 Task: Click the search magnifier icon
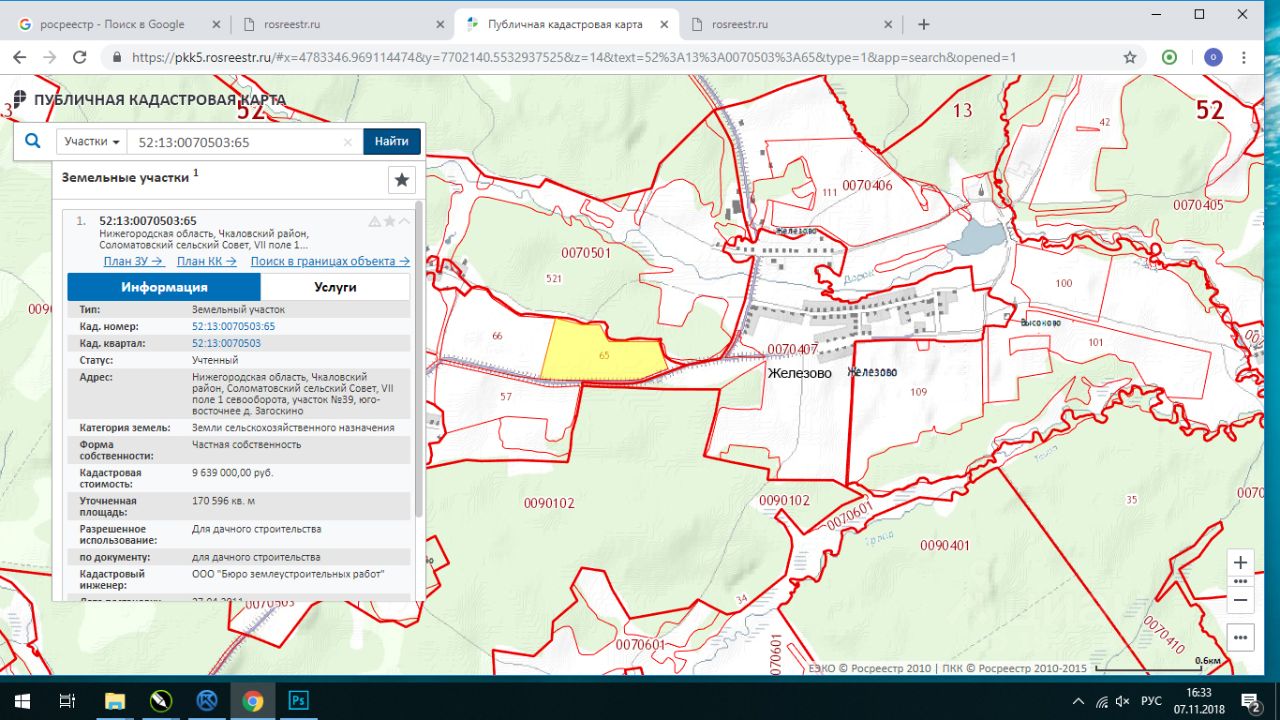pyautogui.click(x=33, y=141)
